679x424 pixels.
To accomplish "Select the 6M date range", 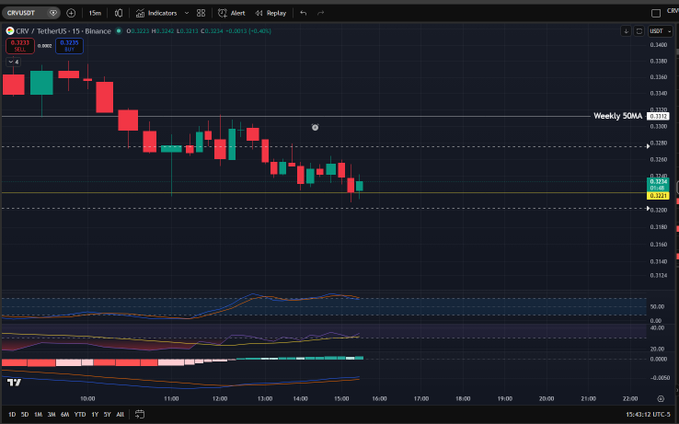I will (x=65, y=414).
